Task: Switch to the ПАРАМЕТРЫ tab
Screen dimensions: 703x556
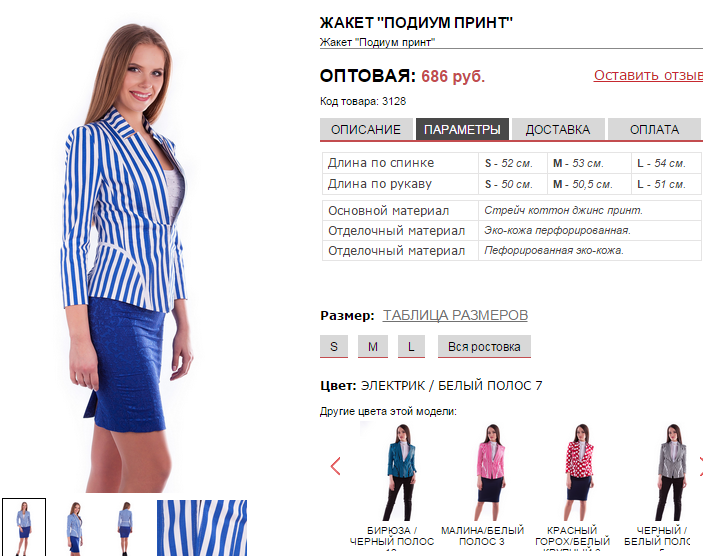Action: coord(462,129)
